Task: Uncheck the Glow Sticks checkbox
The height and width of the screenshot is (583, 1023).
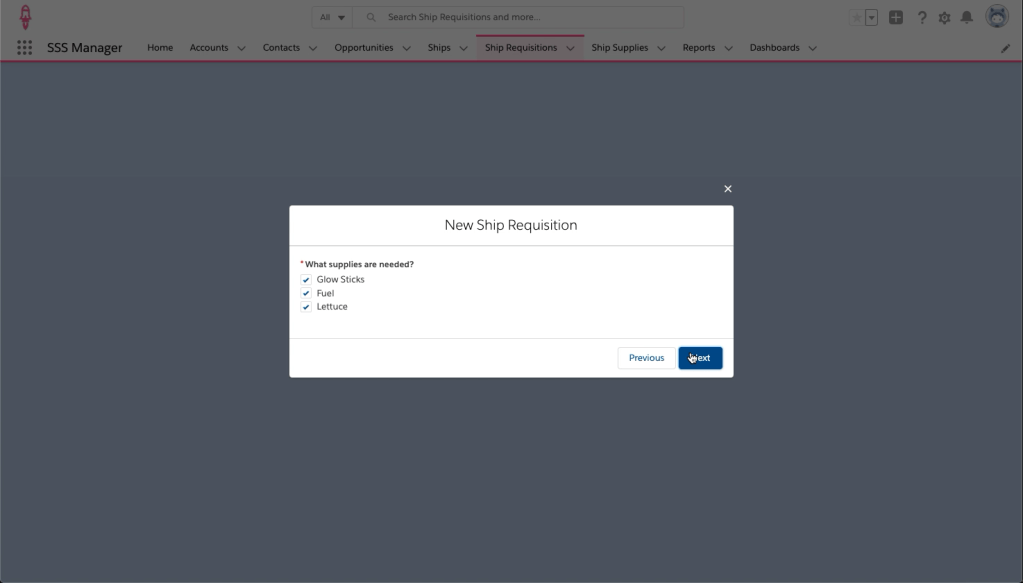Action: coord(306,280)
